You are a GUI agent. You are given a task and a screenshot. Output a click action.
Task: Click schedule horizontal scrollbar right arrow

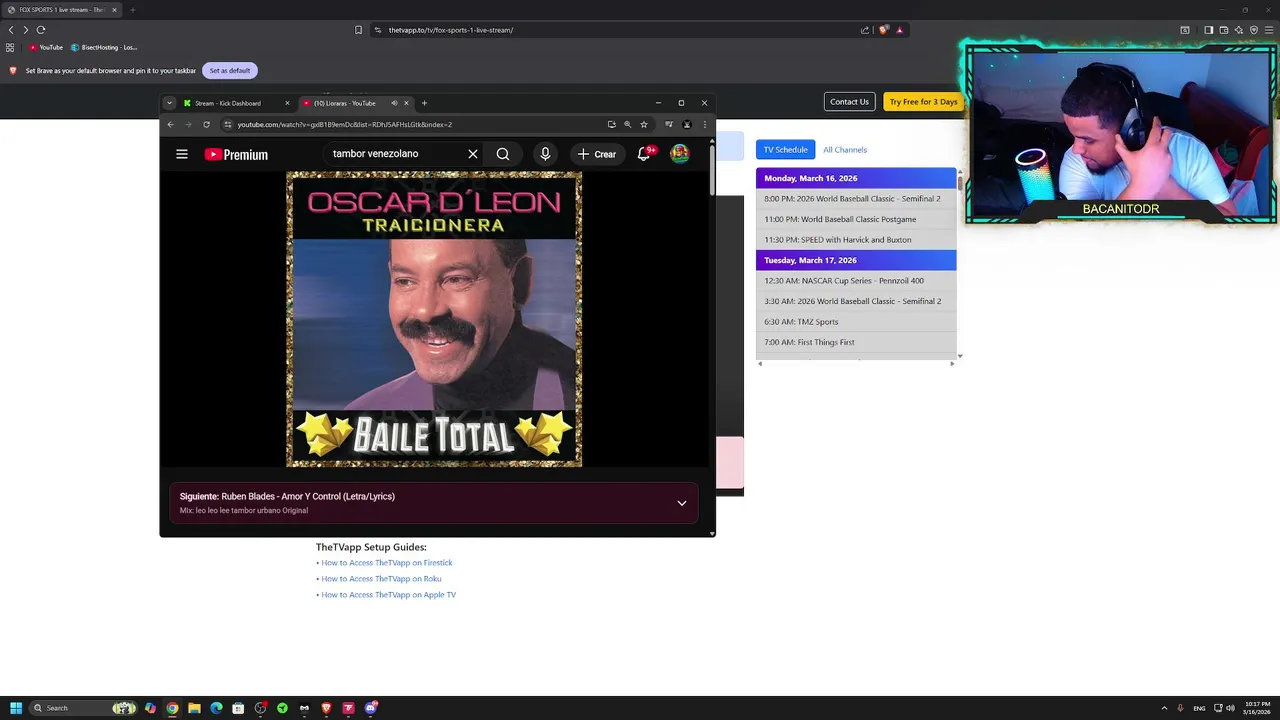coord(952,363)
